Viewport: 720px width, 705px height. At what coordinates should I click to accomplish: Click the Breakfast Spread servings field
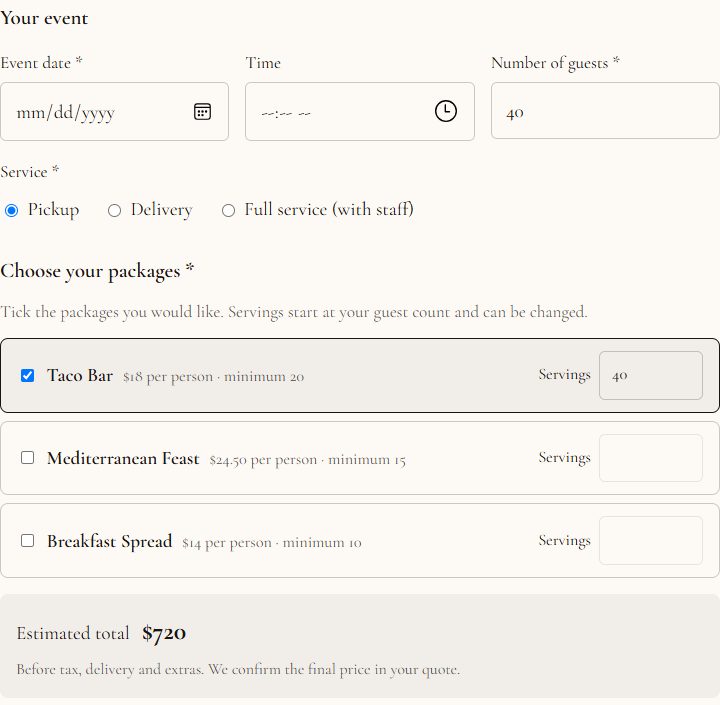click(x=651, y=541)
